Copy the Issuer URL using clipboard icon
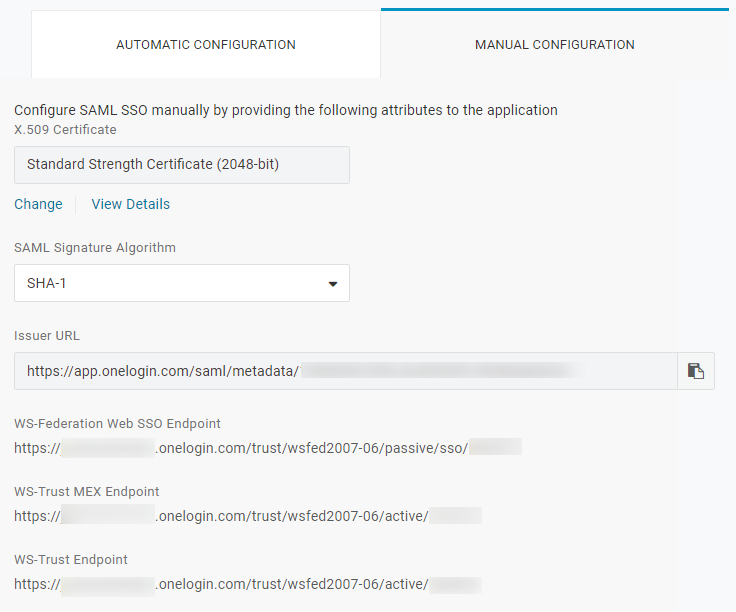 (x=696, y=371)
